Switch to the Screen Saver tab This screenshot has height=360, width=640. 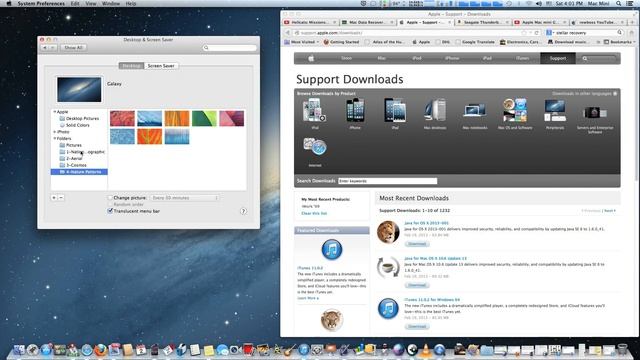pyautogui.click(x=161, y=66)
